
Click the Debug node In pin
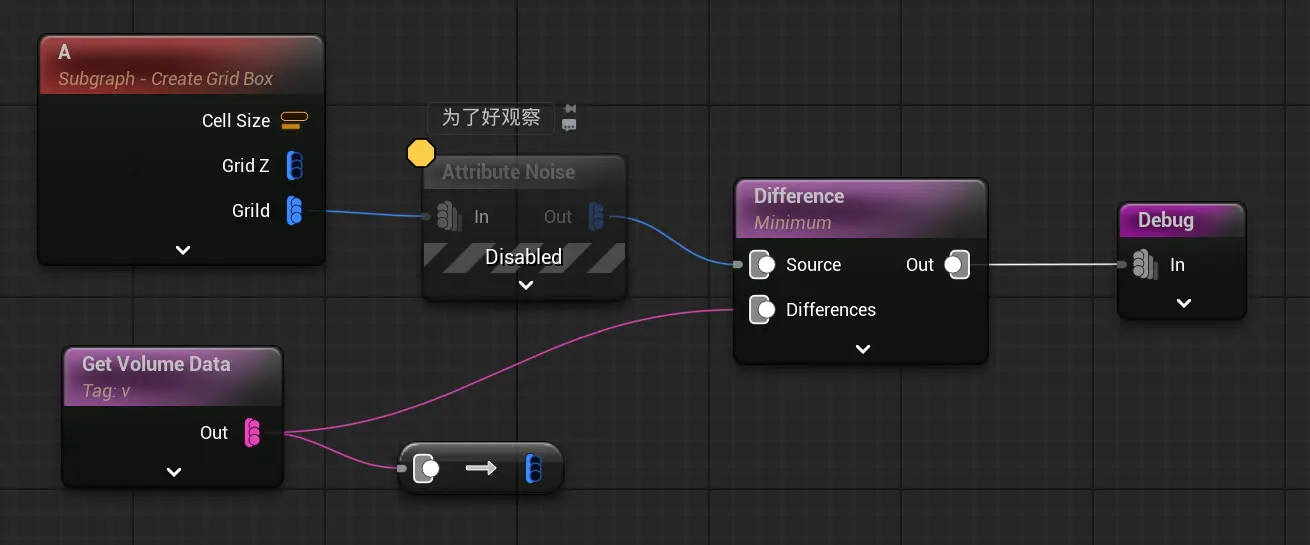pos(1144,265)
